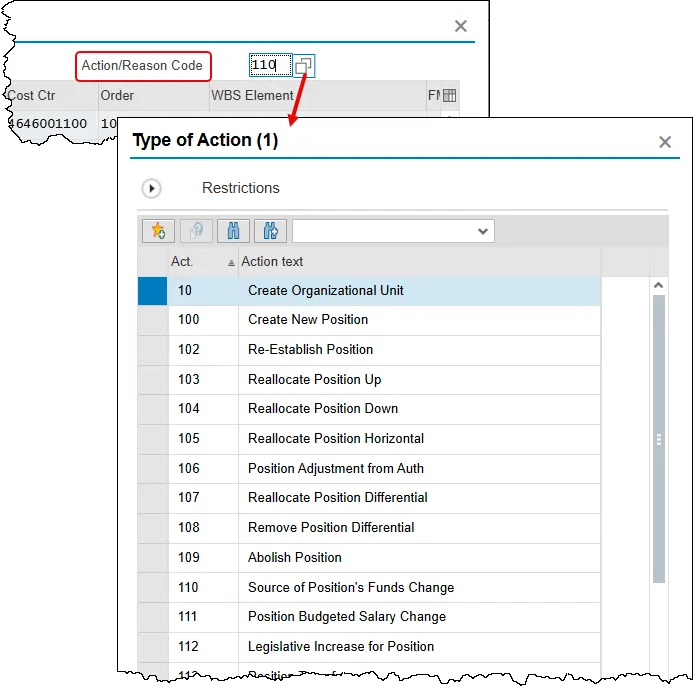This screenshot has height=687, width=693.
Task: Click the Find binoculars icon
Action: 233,231
